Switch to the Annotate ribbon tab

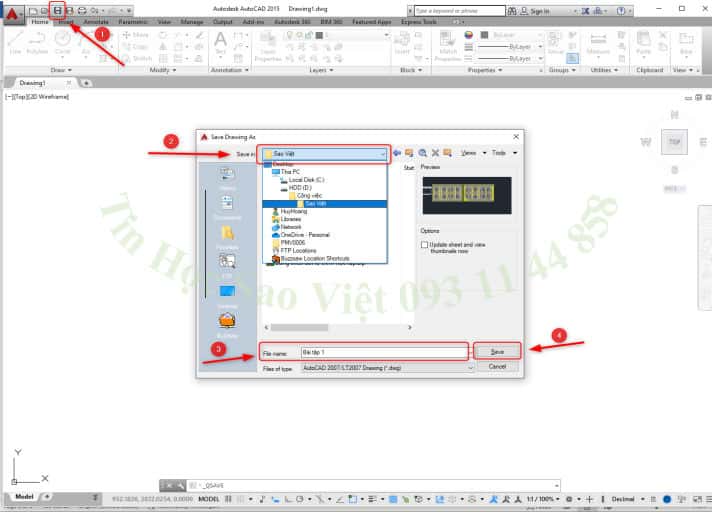[96, 21]
